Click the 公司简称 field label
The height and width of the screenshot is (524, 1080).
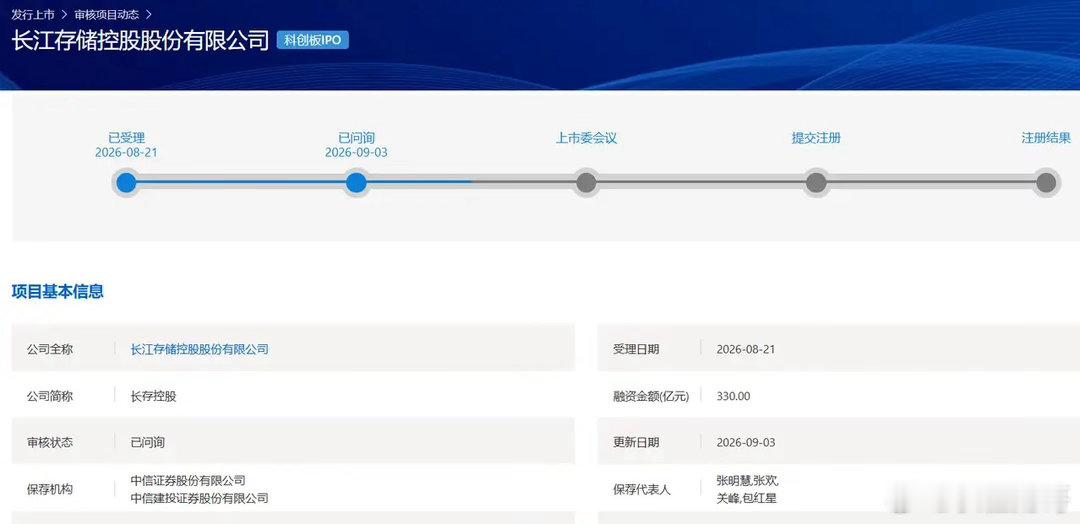click(x=50, y=396)
